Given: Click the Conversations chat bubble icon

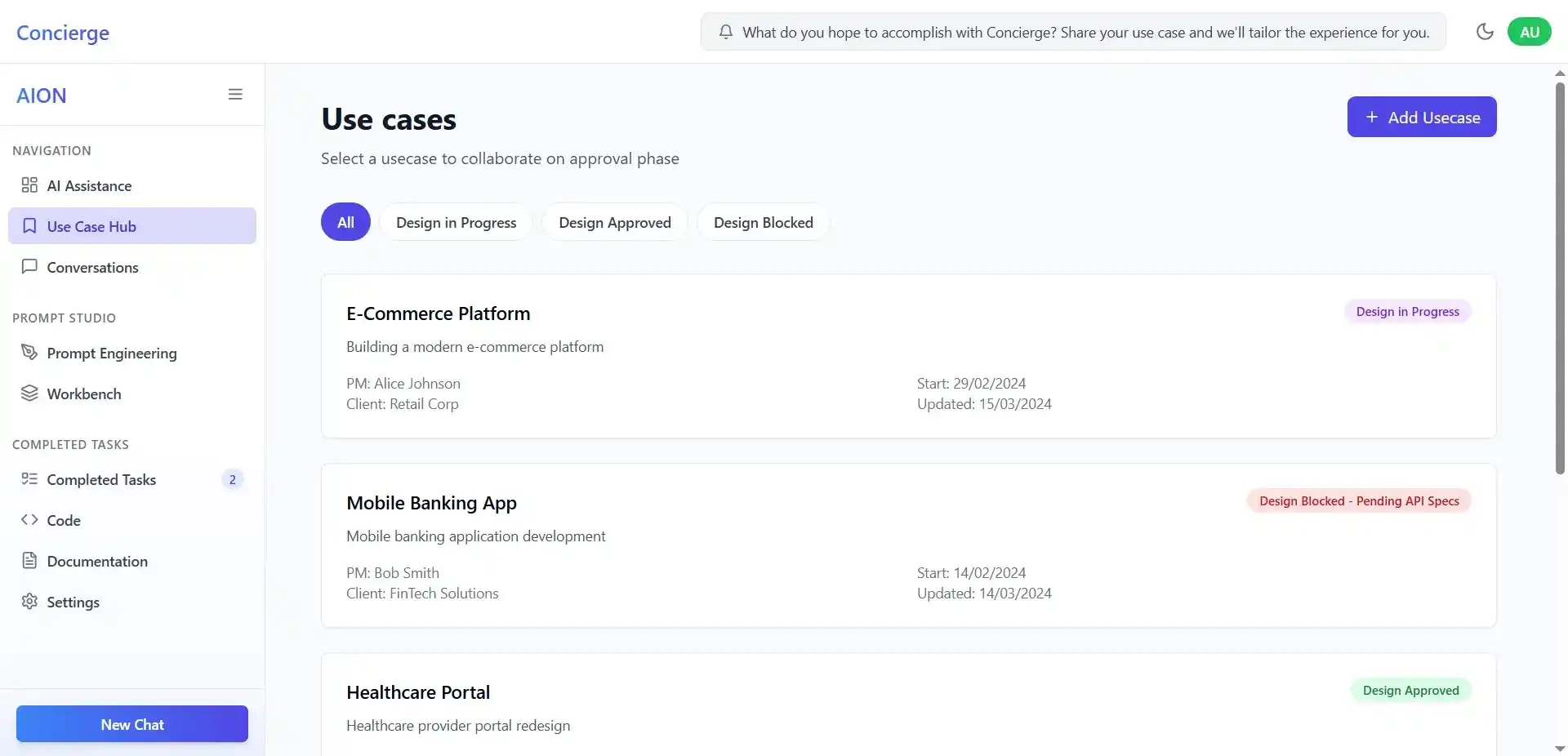Looking at the screenshot, I should pos(29,267).
